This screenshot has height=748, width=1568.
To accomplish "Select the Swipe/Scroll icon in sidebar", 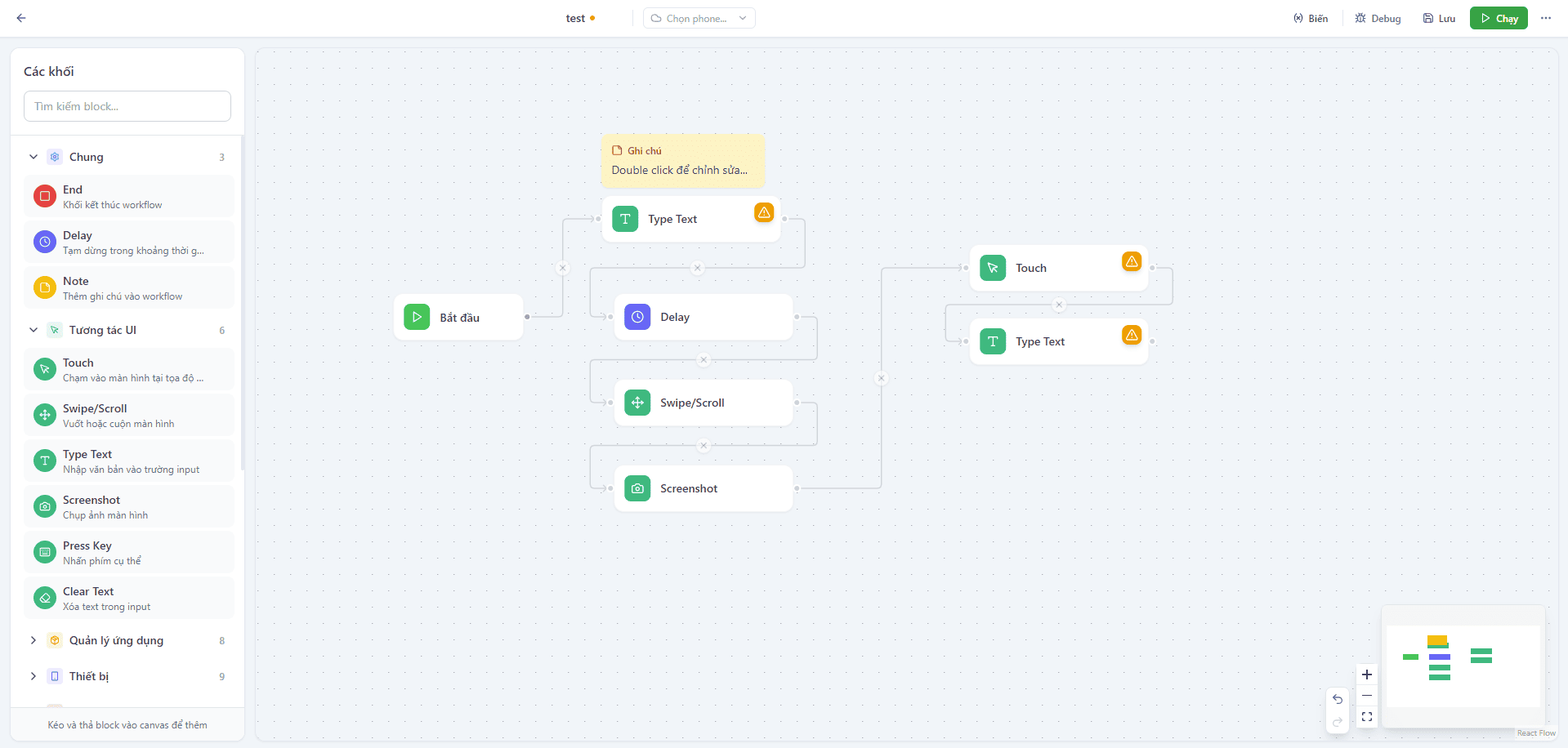I will (x=45, y=415).
